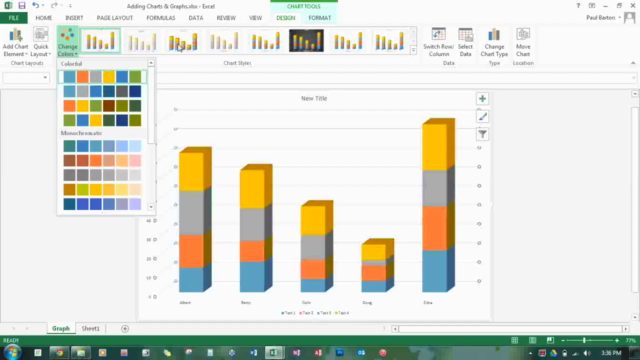Switch to Normal view in status bar
Image resolution: width=640 pixels, height=360 pixels.
pos(515,340)
